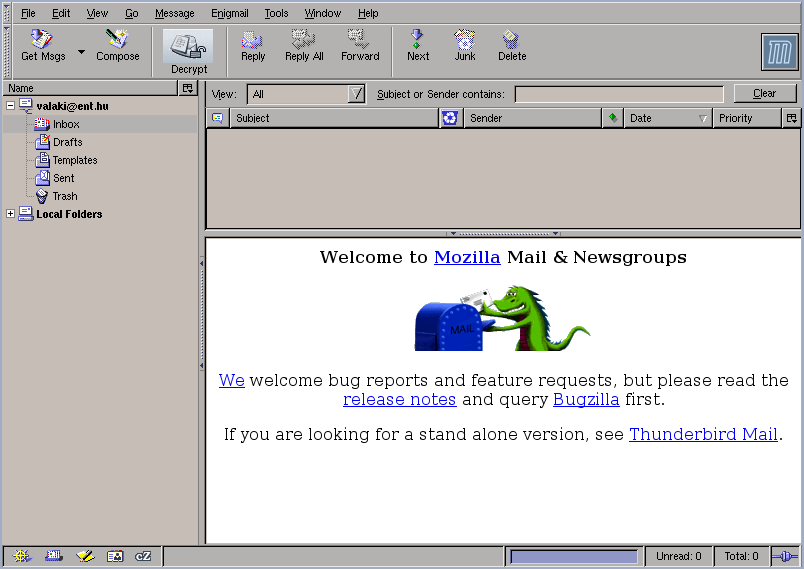This screenshot has width=804, height=569.
Task: Collapse the valaki@ent.hu account tree
Action: pyautogui.click(x=10, y=106)
